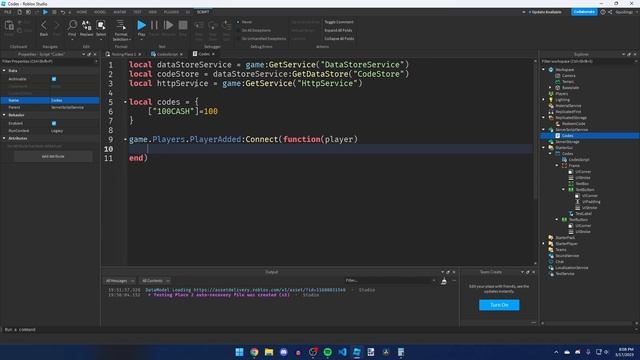The height and width of the screenshot is (360, 640).
Task: Select RedeemCode in the Explorer tree
Action: (573, 124)
